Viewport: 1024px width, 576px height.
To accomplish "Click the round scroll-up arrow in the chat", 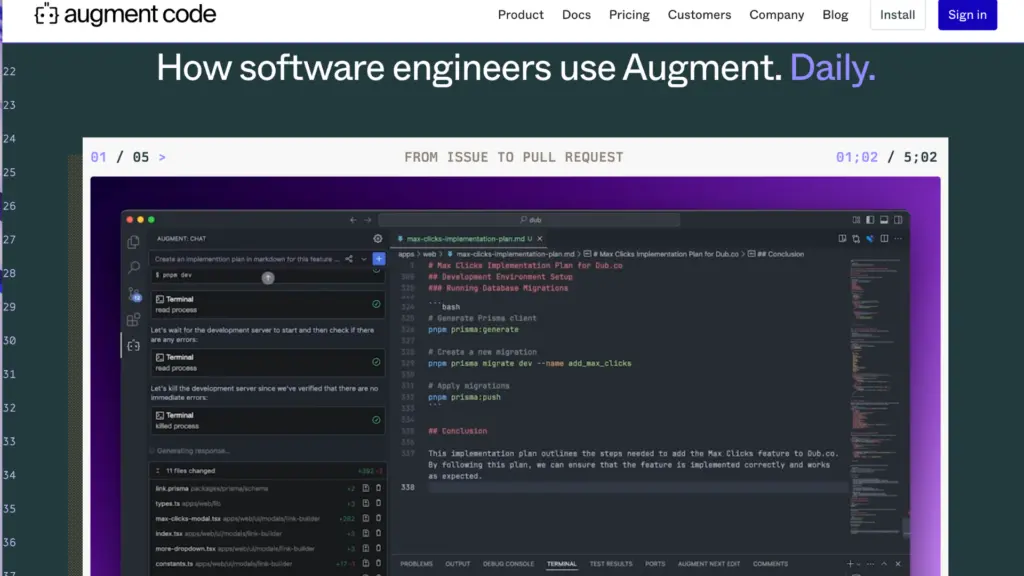I will click(268, 278).
